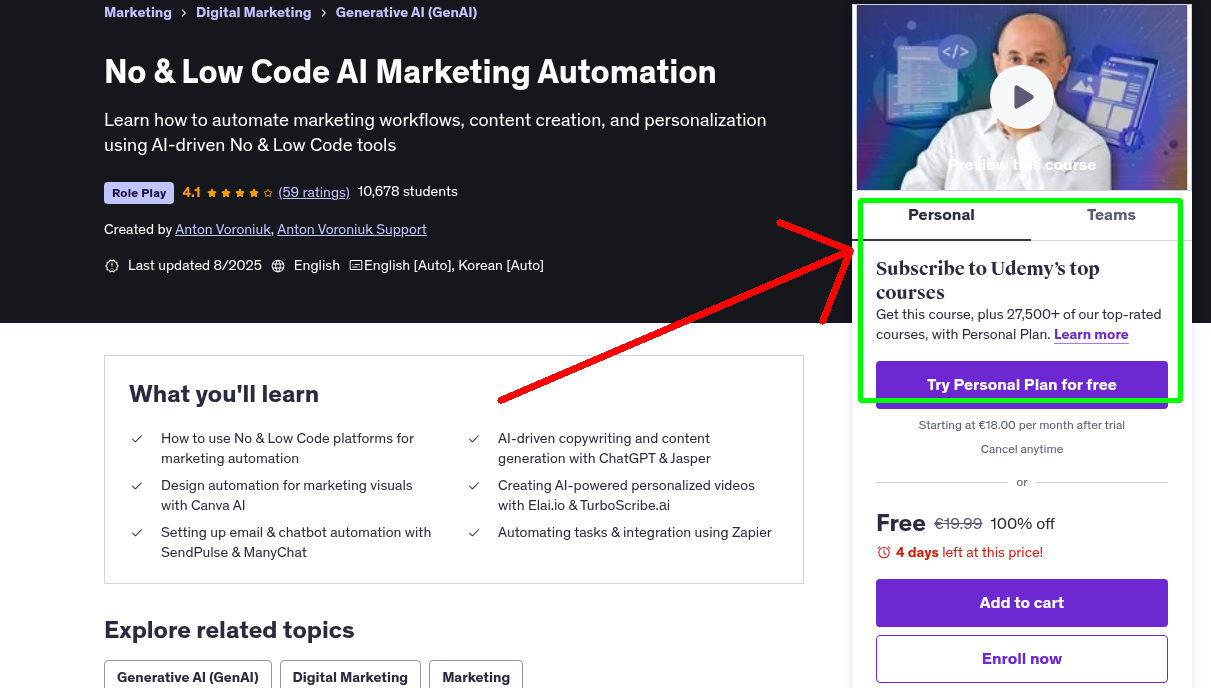Click the globe language icon
The width and height of the screenshot is (1211, 688).
[278, 266]
